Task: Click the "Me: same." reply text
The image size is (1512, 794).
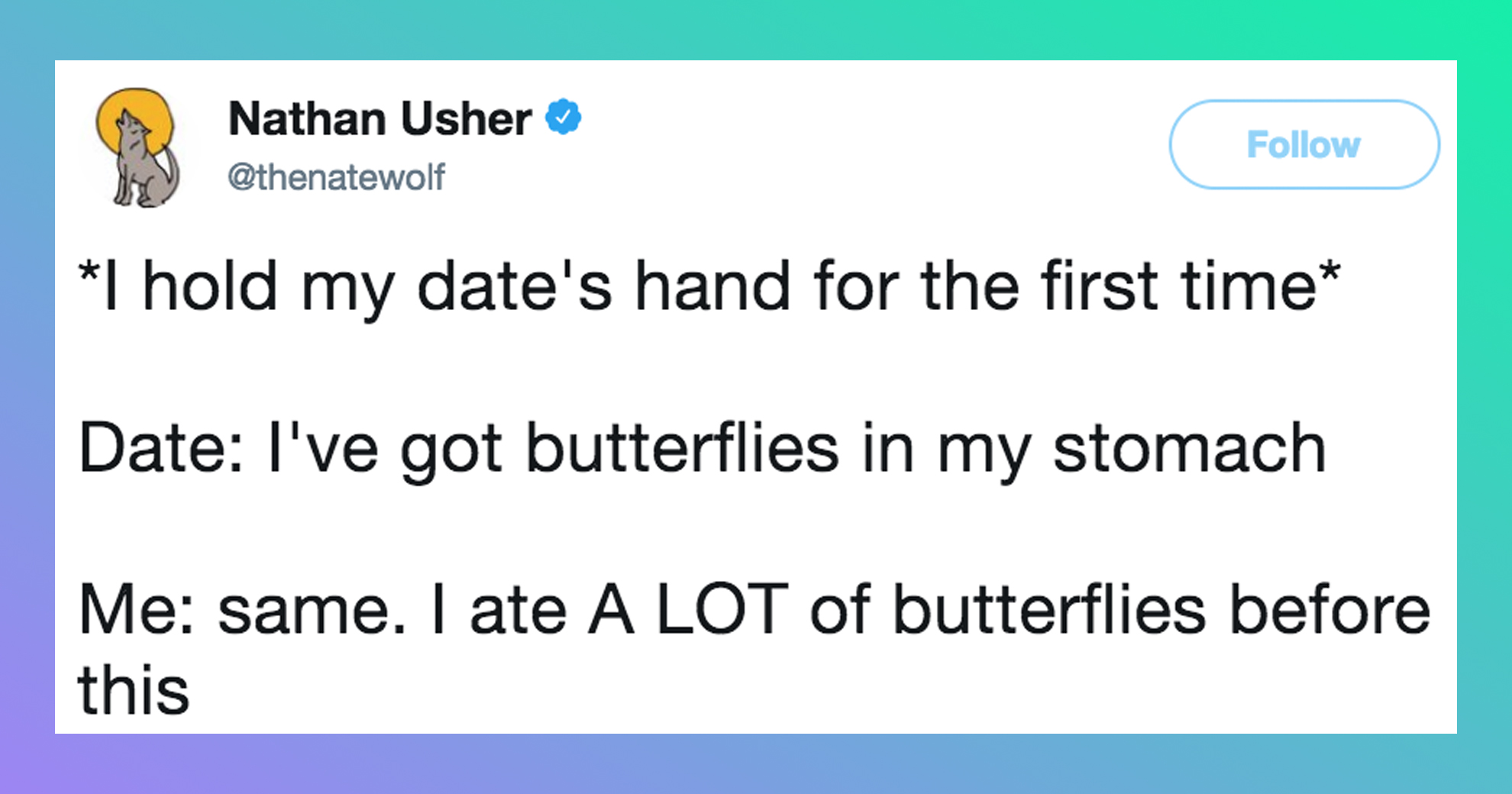Action: coord(242,610)
